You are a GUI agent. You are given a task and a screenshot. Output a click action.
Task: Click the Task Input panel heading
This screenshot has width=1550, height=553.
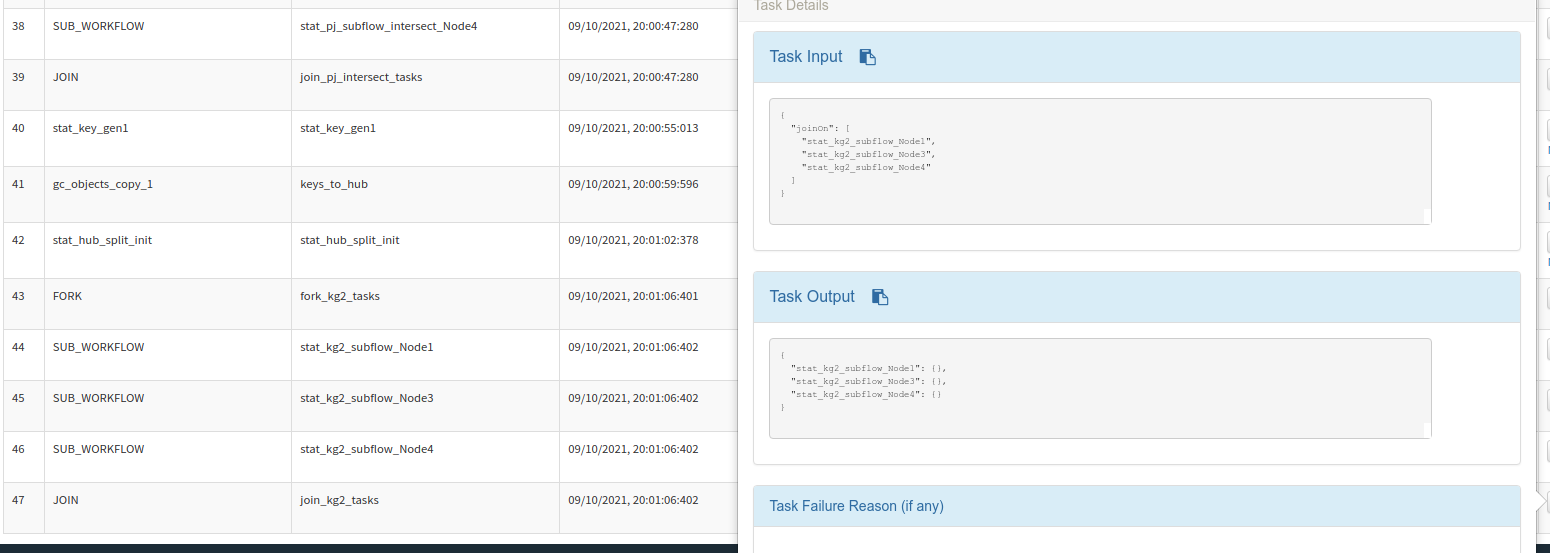point(1136,57)
